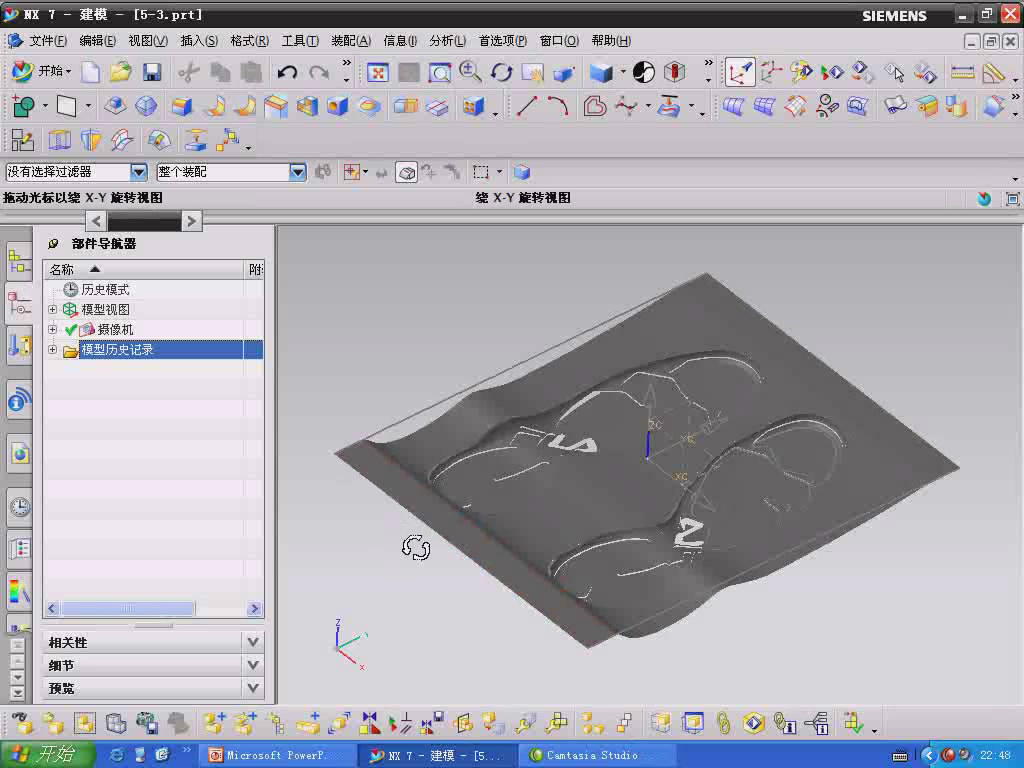Click the Cut scissors icon
The width and height of the screenshot is (1024, 768).
[x=188, y=72]
